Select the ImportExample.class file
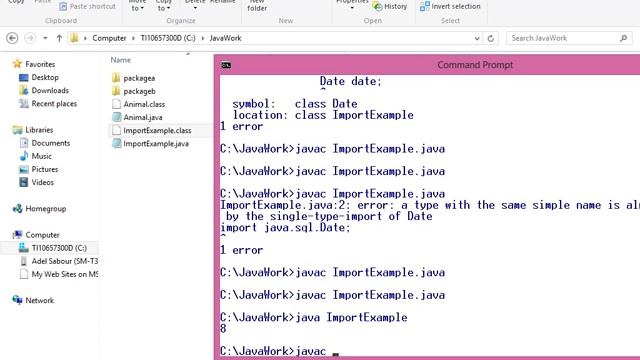Viewport: 640px width, 360px height. pyautogui.click(x=157, y=130)
